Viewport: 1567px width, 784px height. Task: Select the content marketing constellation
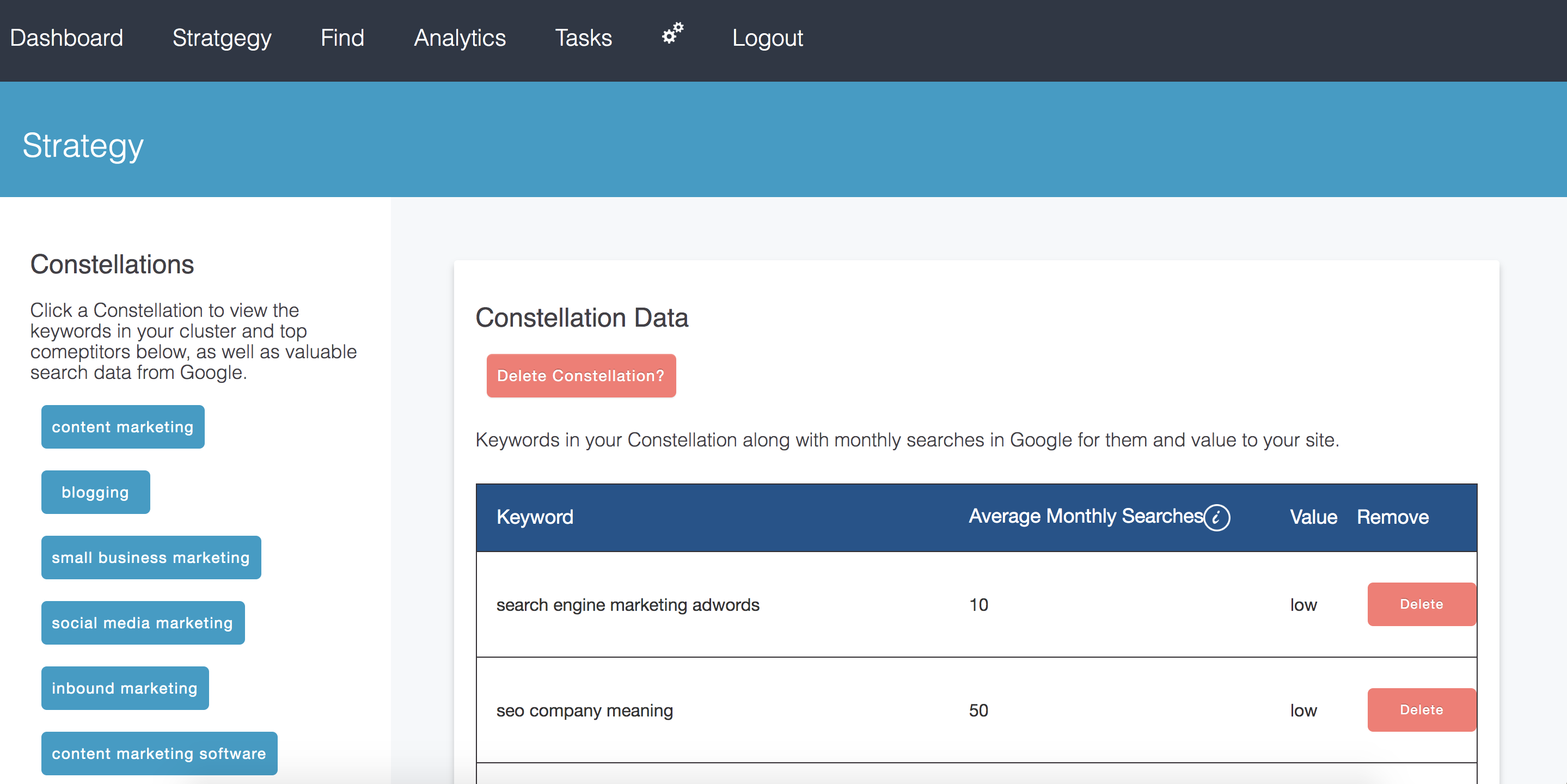pyautogui.click(x=123, y=427)
